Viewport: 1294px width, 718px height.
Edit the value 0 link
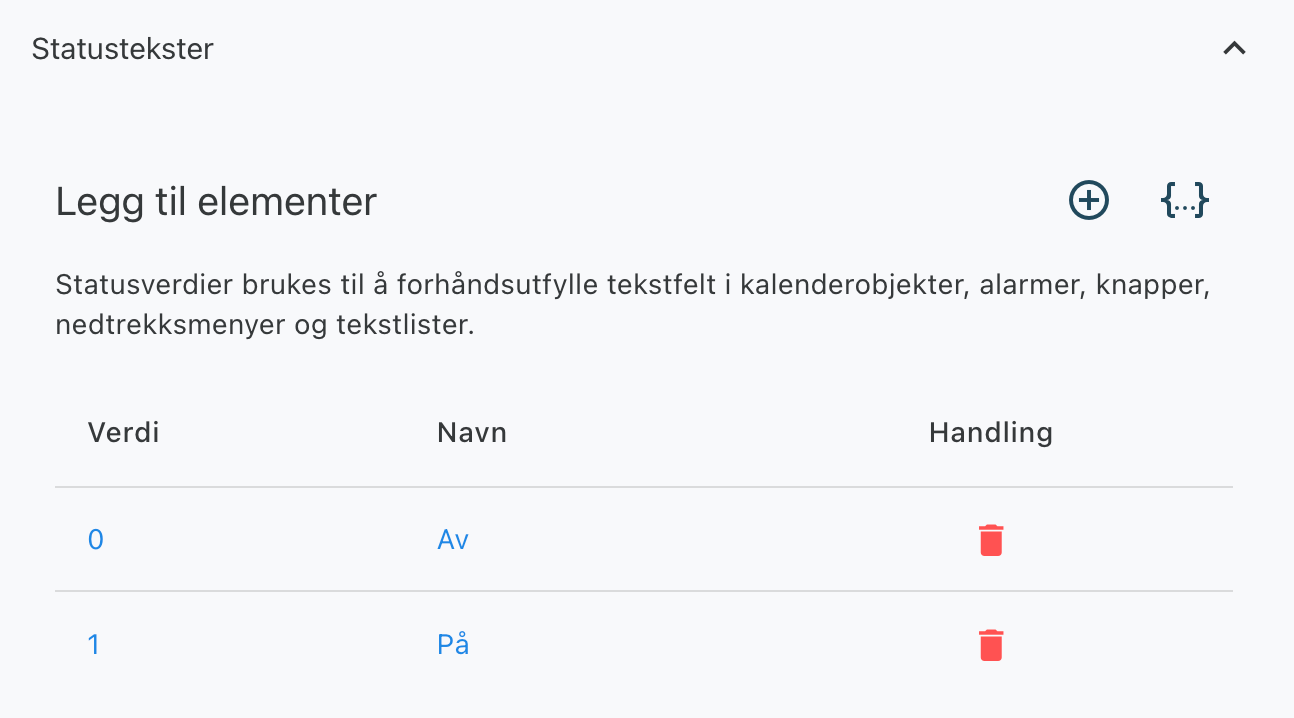(x=96, y=540)
